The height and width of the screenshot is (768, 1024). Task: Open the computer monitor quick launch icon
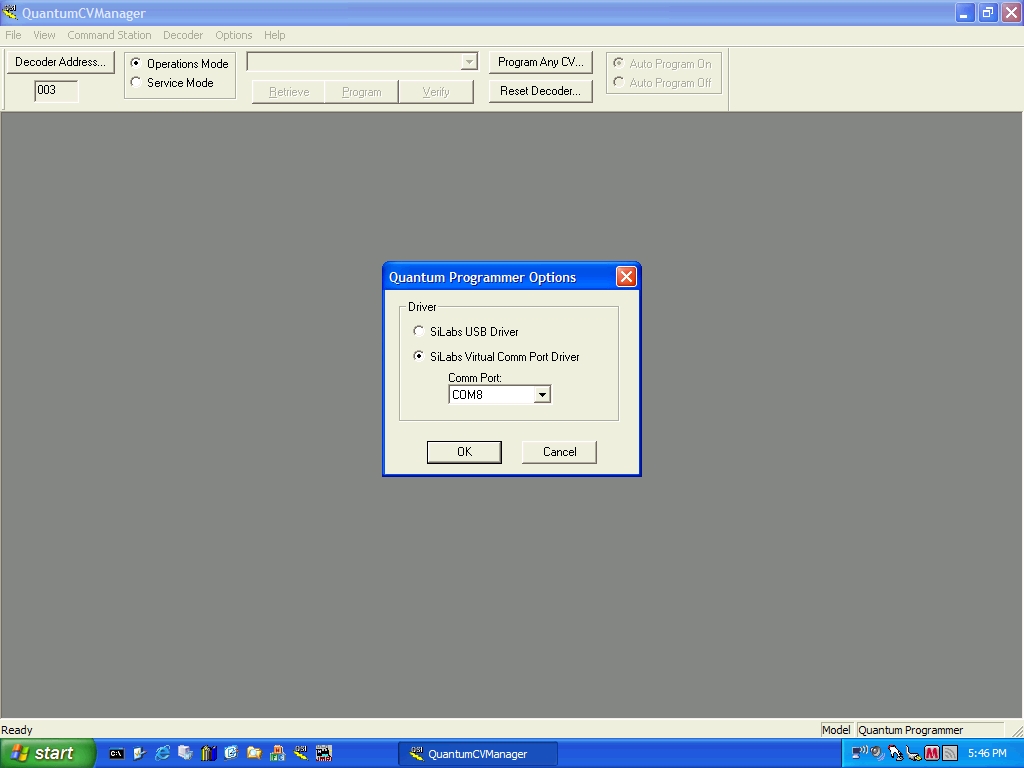click(x=185, y=753)
